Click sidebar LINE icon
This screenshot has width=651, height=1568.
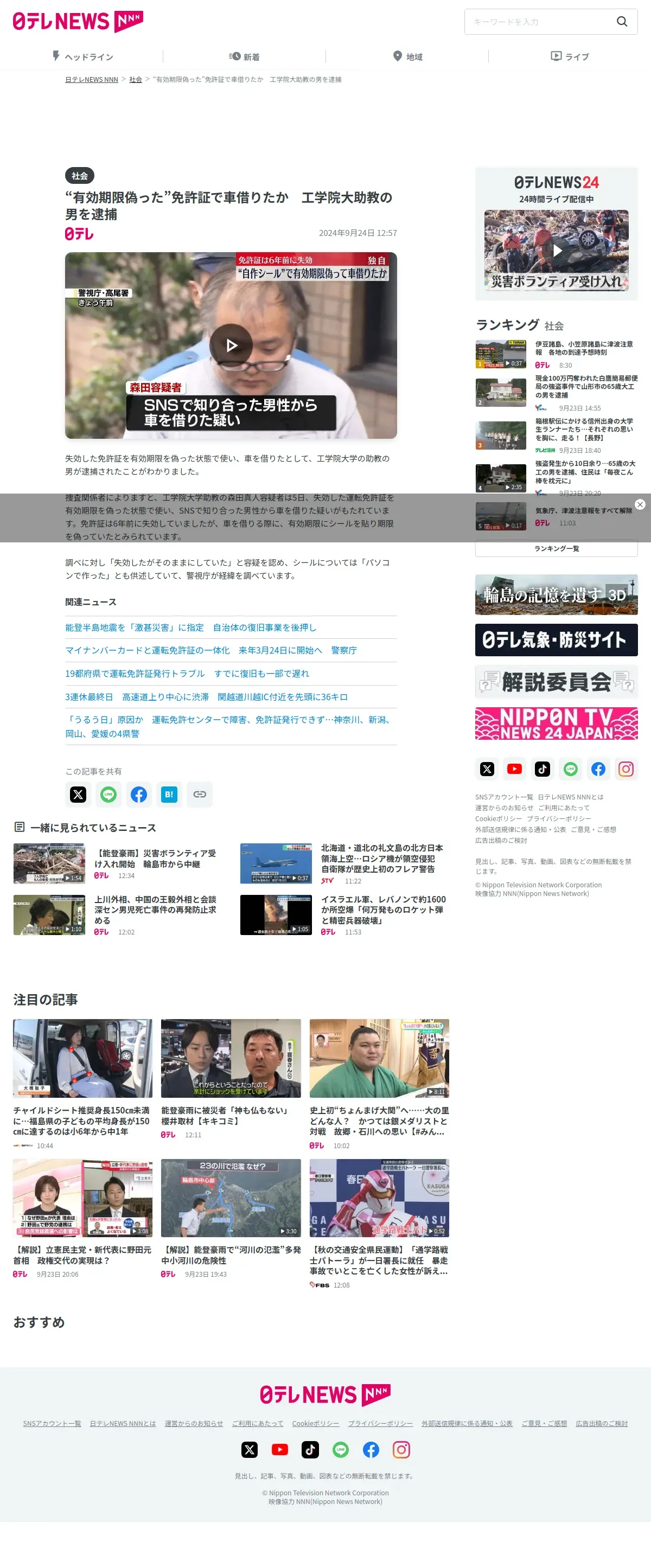571,769
